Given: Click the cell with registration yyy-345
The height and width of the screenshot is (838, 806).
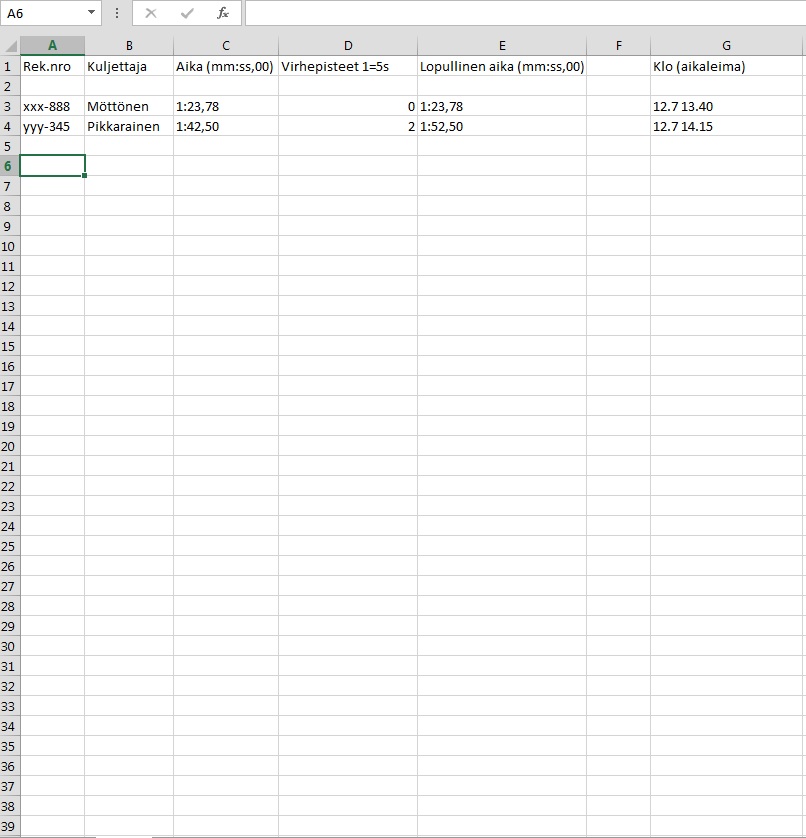Looking at the screenshot, I should pyautogui.click(x=52, y=126).
